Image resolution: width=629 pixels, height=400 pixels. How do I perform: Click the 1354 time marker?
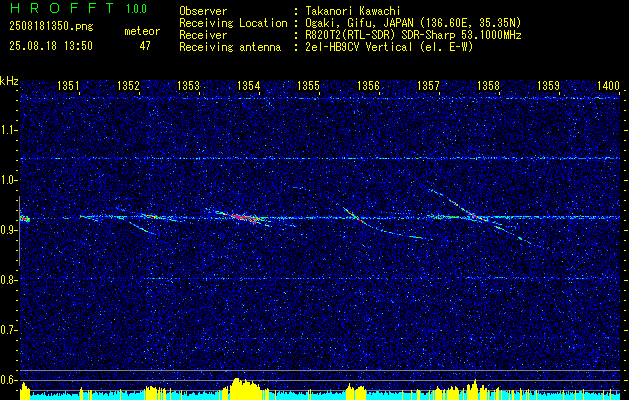point(248,85)
